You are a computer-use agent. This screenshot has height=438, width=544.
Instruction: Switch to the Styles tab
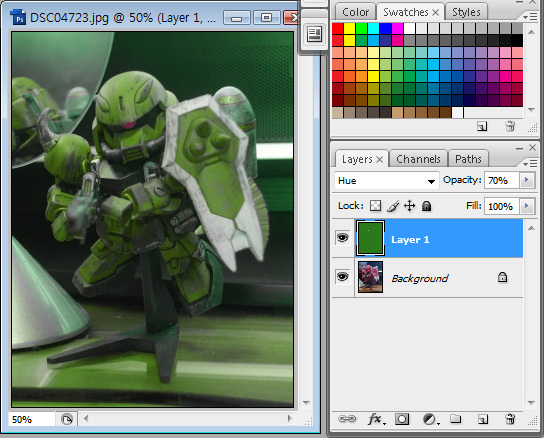coord(466,12)
